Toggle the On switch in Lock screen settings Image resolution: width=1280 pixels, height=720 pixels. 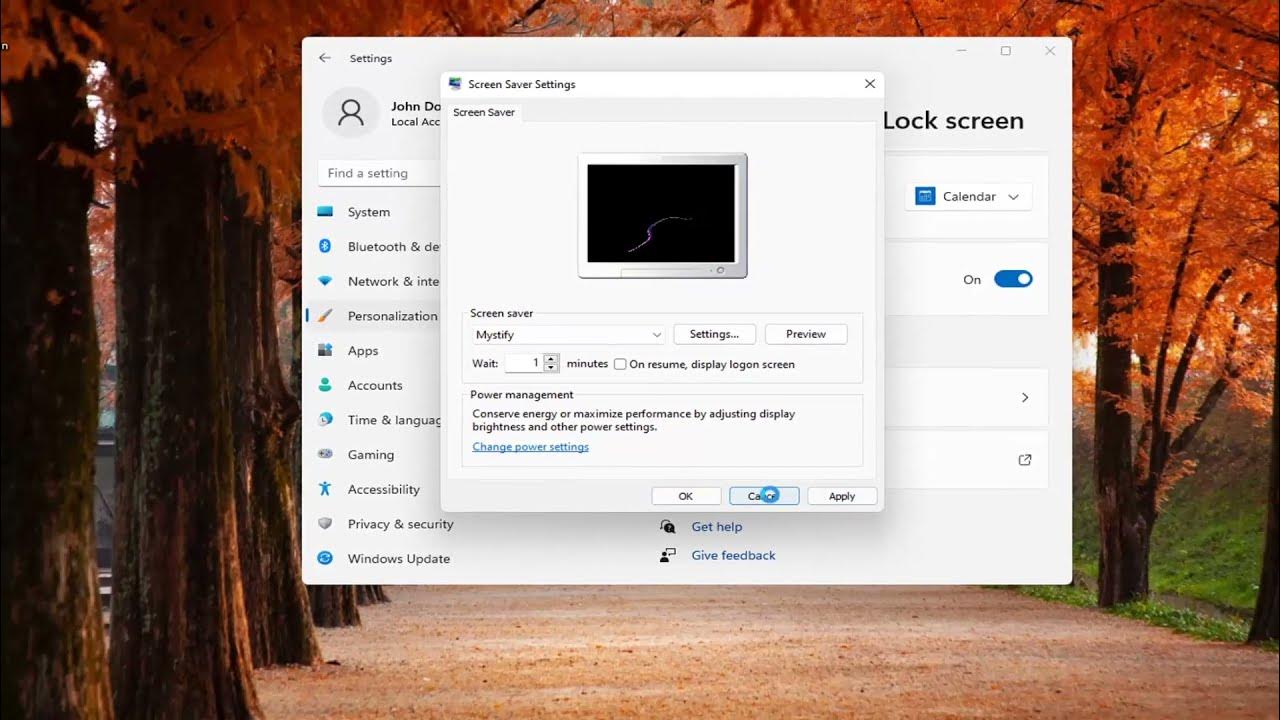pos(1013,279)
